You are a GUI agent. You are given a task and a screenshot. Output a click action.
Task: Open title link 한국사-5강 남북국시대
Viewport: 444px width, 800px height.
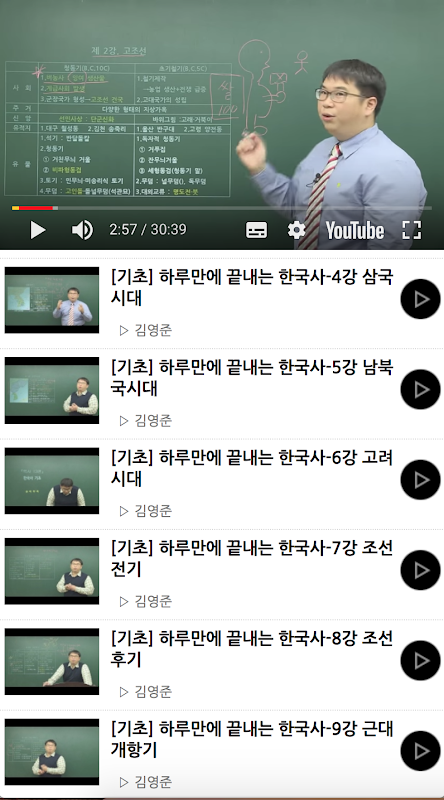point(252,378)
